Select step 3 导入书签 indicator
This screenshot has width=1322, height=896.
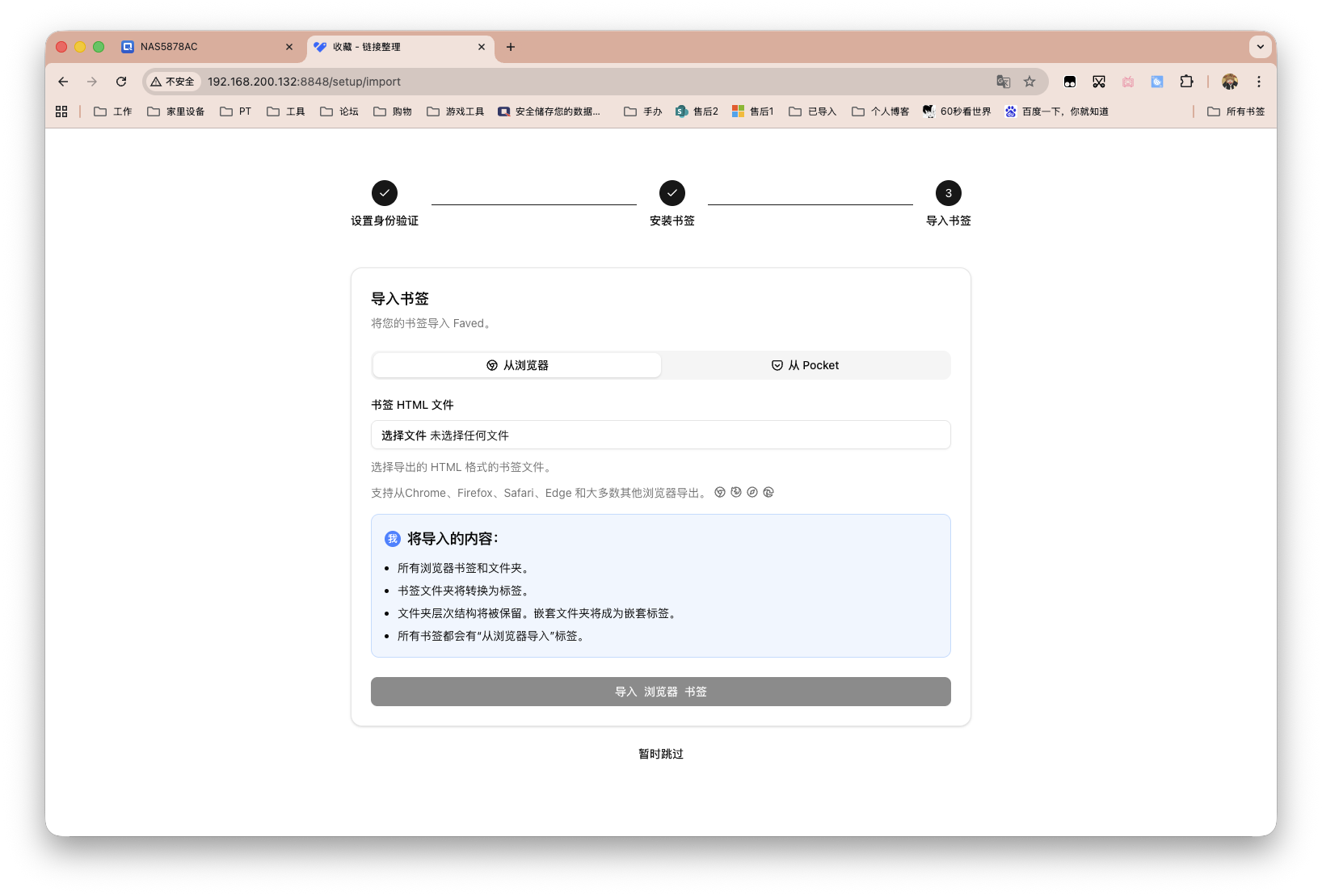(x=949, y=192)
